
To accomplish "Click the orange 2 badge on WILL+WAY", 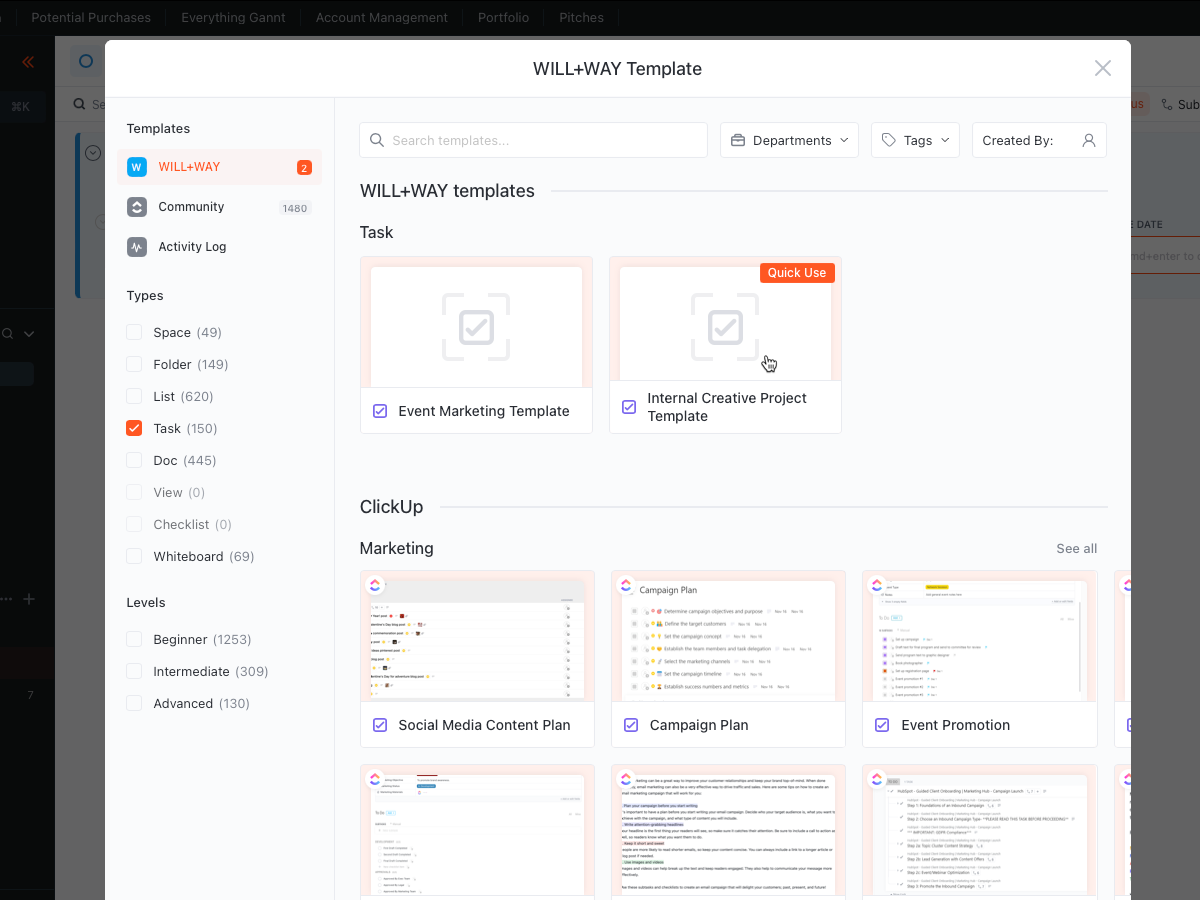I will tap(304, 168).
